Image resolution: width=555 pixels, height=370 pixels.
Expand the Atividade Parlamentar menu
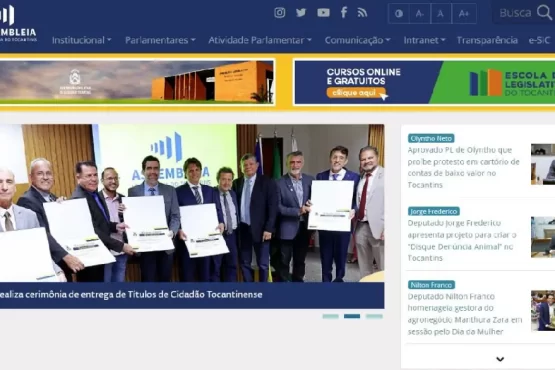coord(260,40)
